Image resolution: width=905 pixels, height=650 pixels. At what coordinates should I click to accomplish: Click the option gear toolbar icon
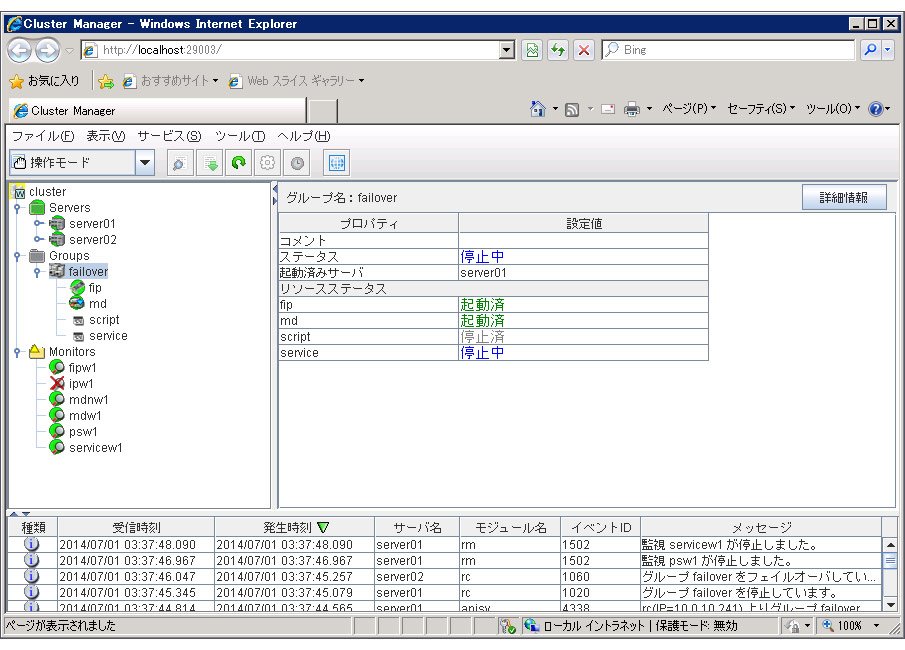coord(267,163)
